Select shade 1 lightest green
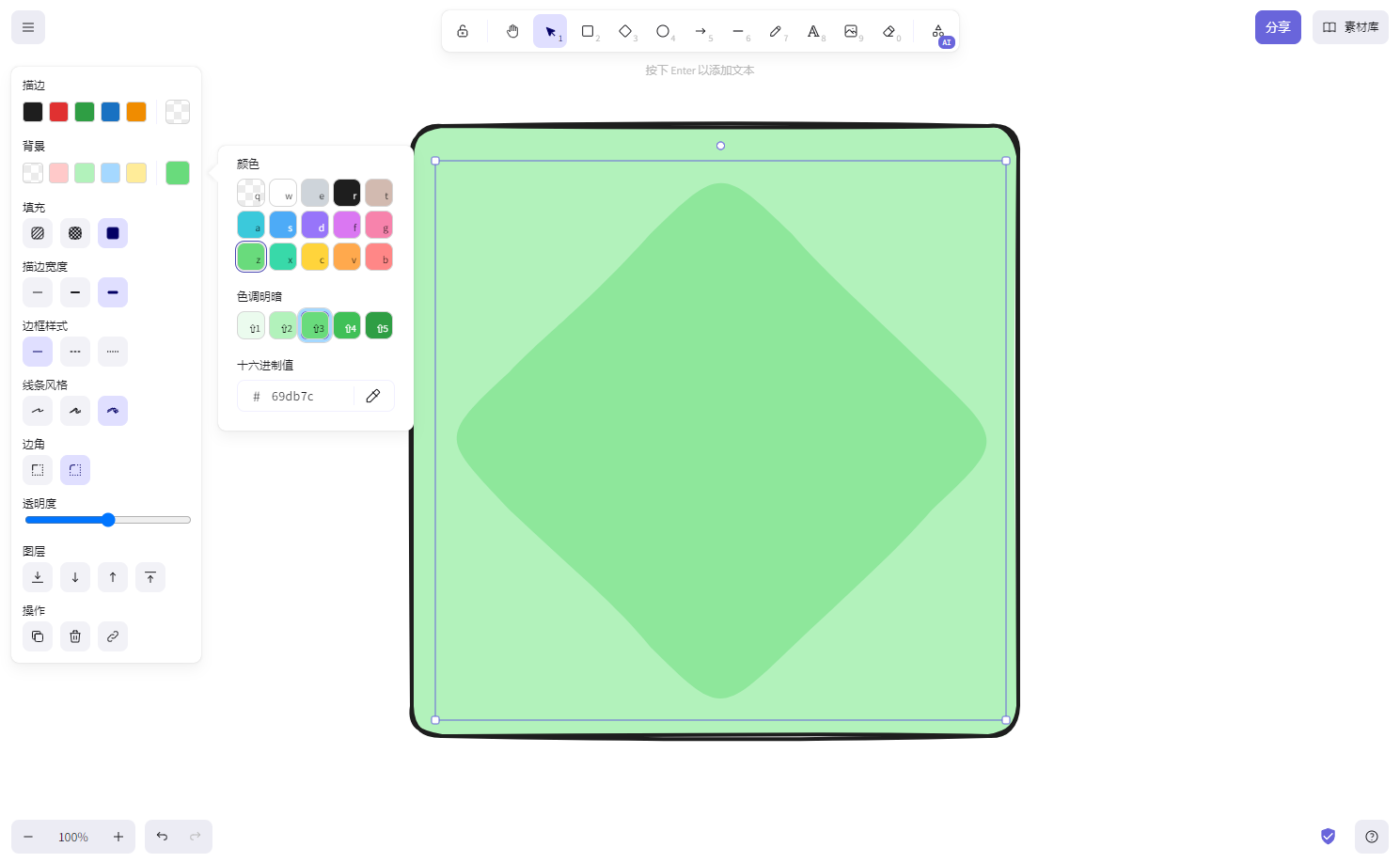 click(251, 325)
